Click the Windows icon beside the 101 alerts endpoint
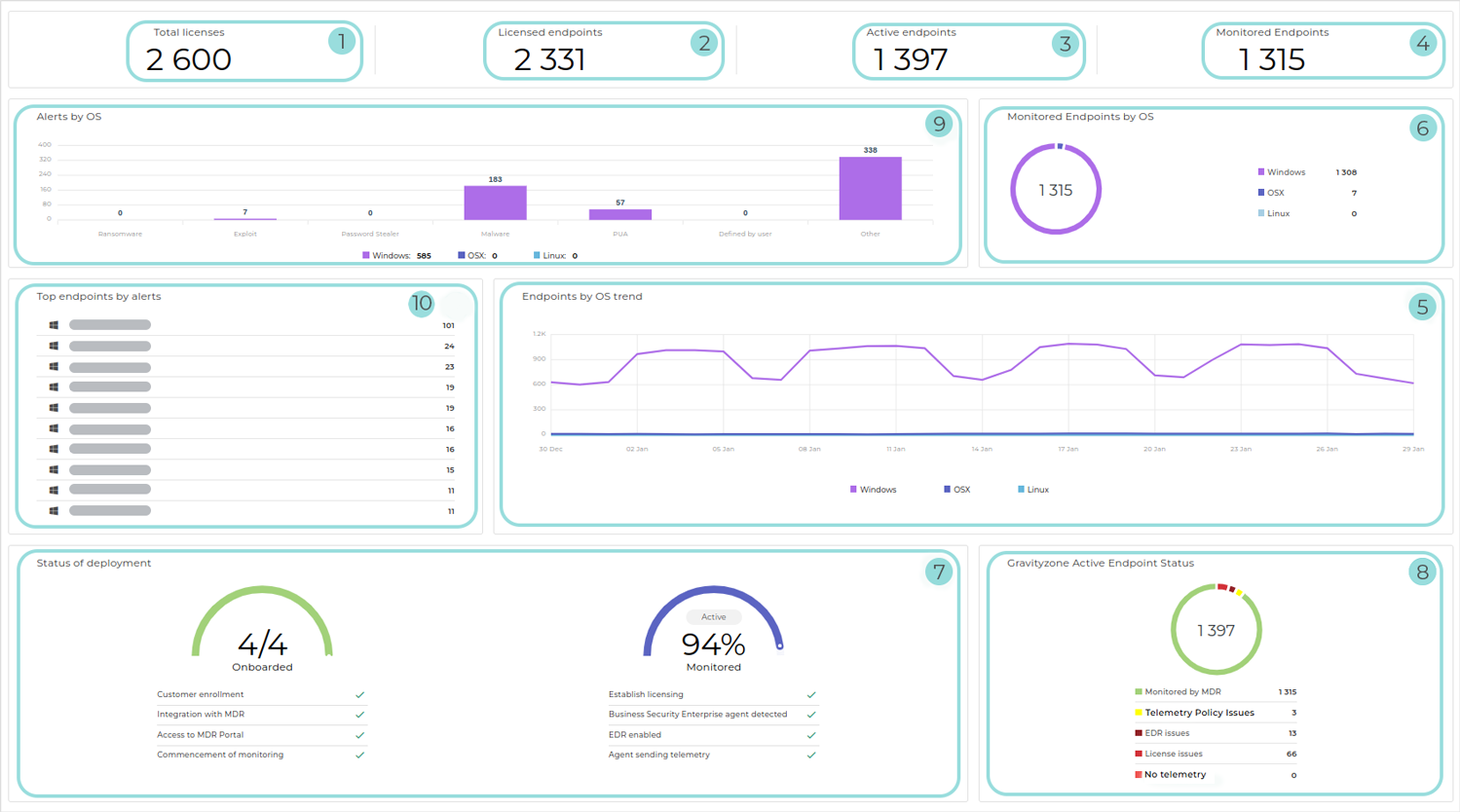Screen dimensions: 1460x812 pyautogui.click(x=54, y=325)
